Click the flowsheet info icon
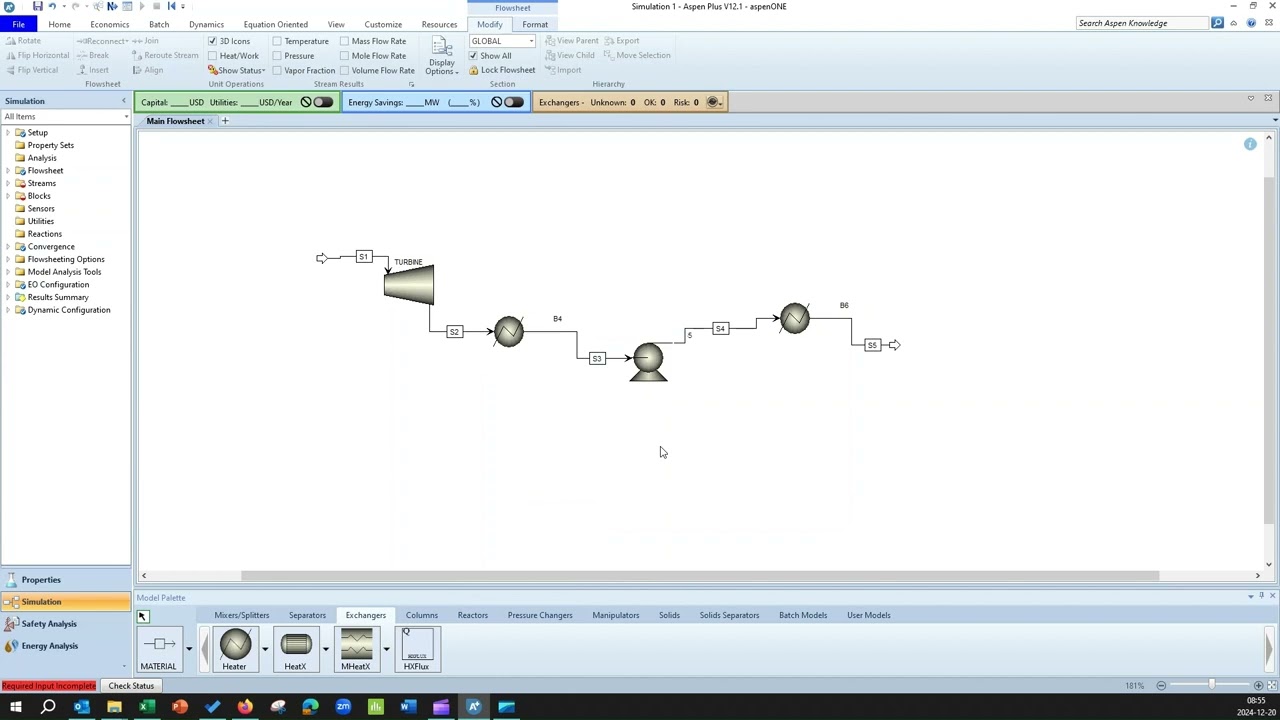1280x720 pixels. (x=1250, y=145)
